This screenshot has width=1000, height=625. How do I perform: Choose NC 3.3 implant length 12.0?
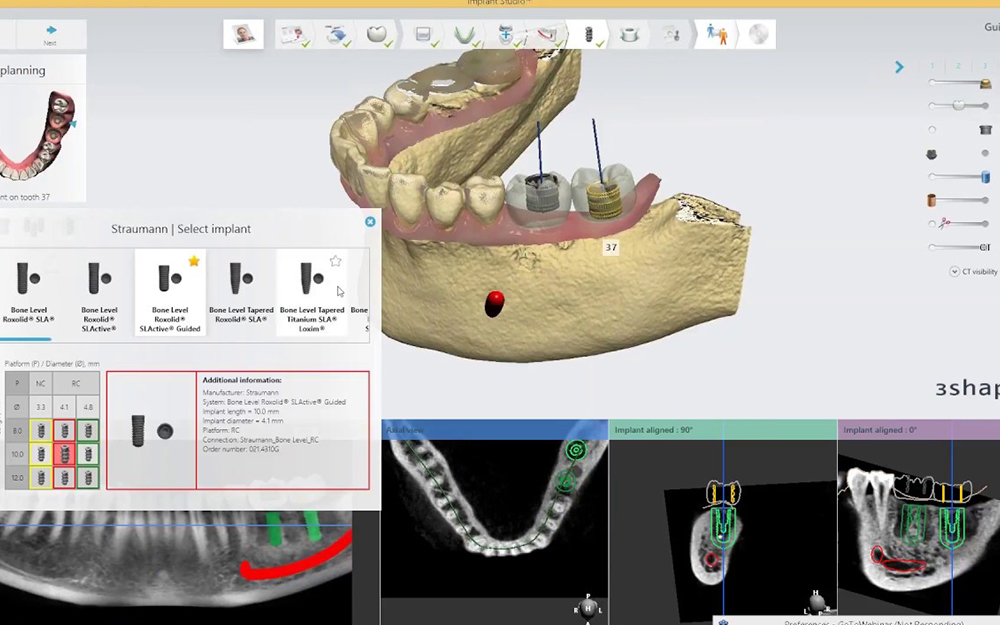[41, 478]
